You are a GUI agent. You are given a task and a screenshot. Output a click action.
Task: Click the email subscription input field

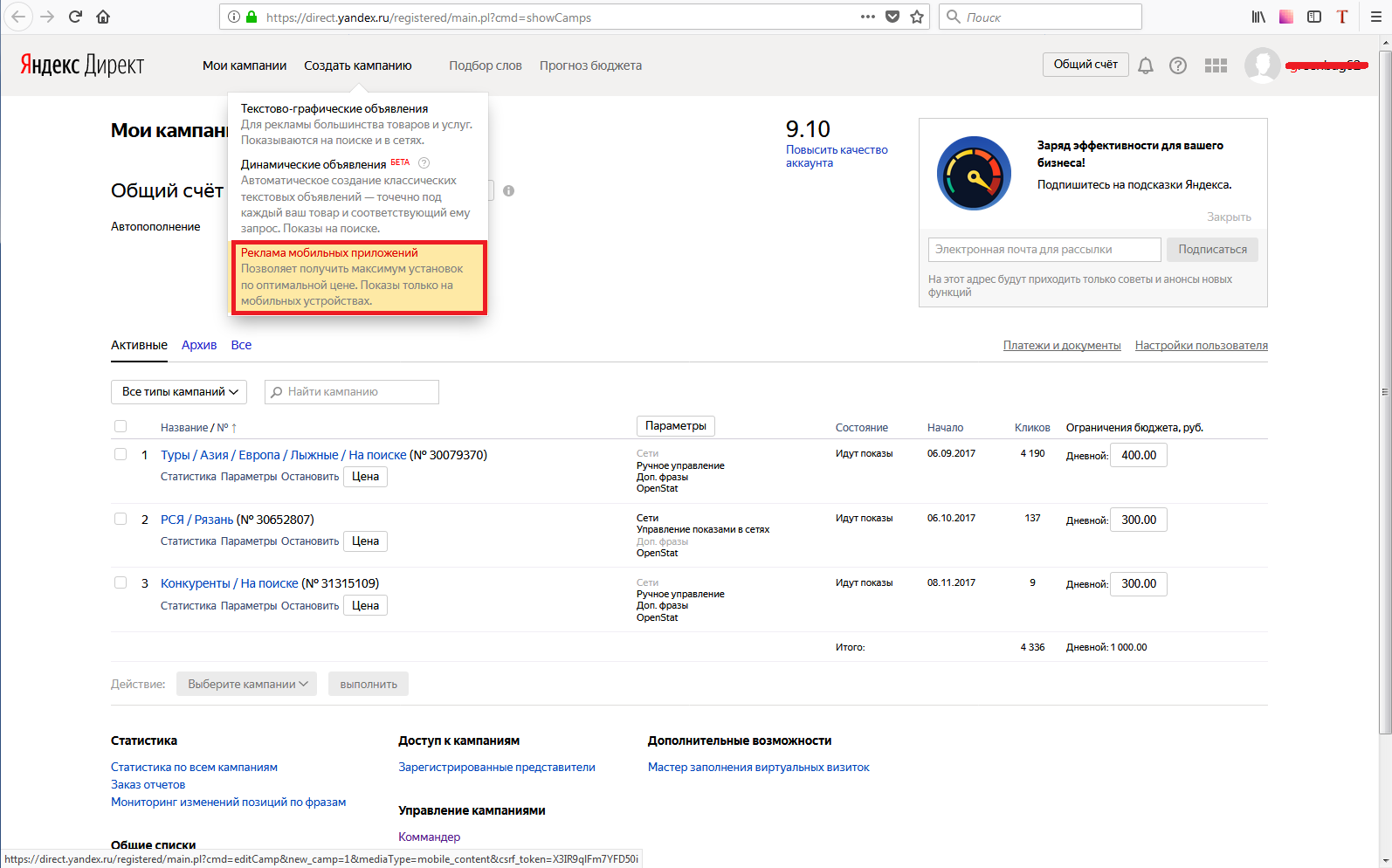coord(1044,250)
